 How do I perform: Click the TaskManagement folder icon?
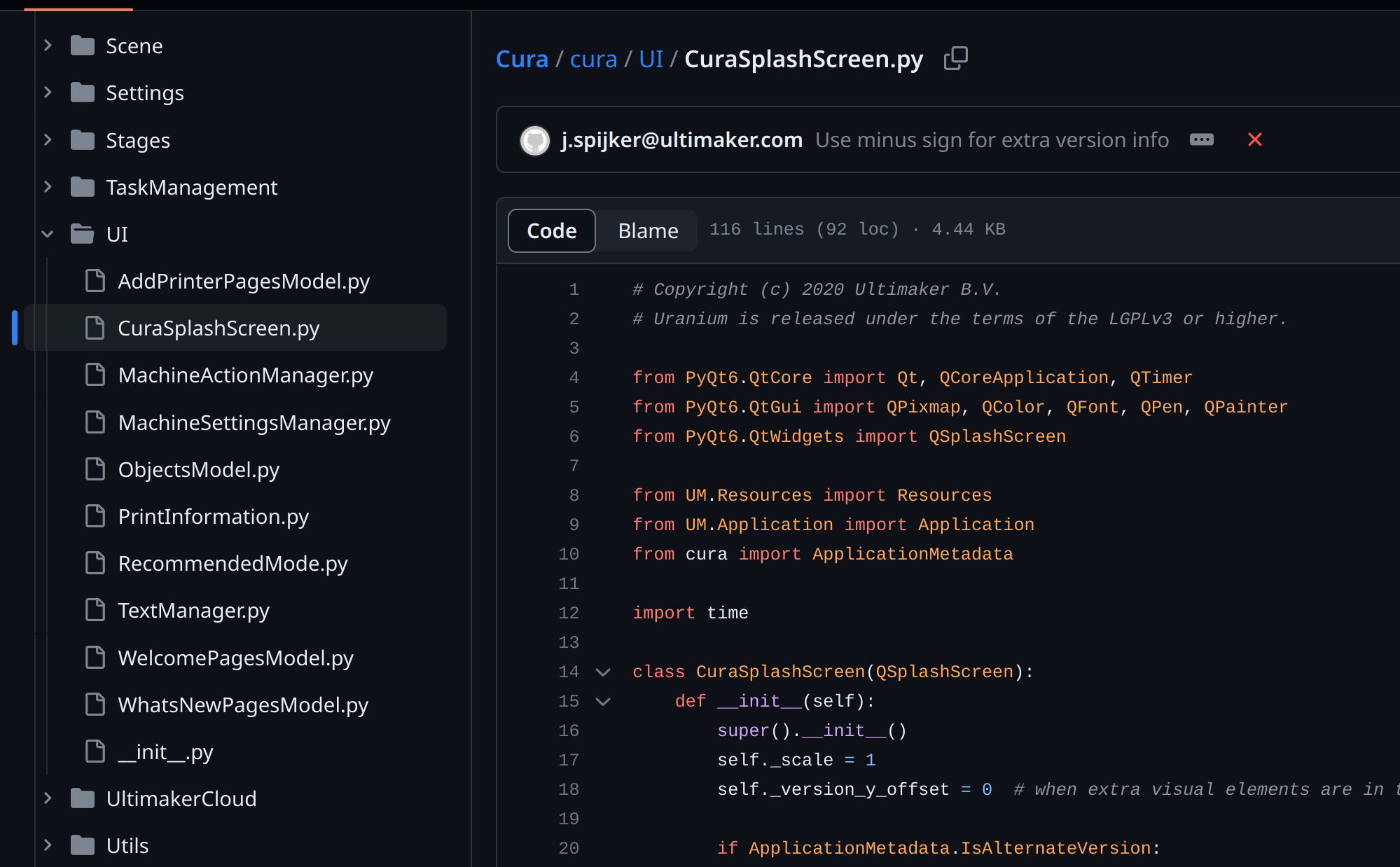(x=83, y=187)
